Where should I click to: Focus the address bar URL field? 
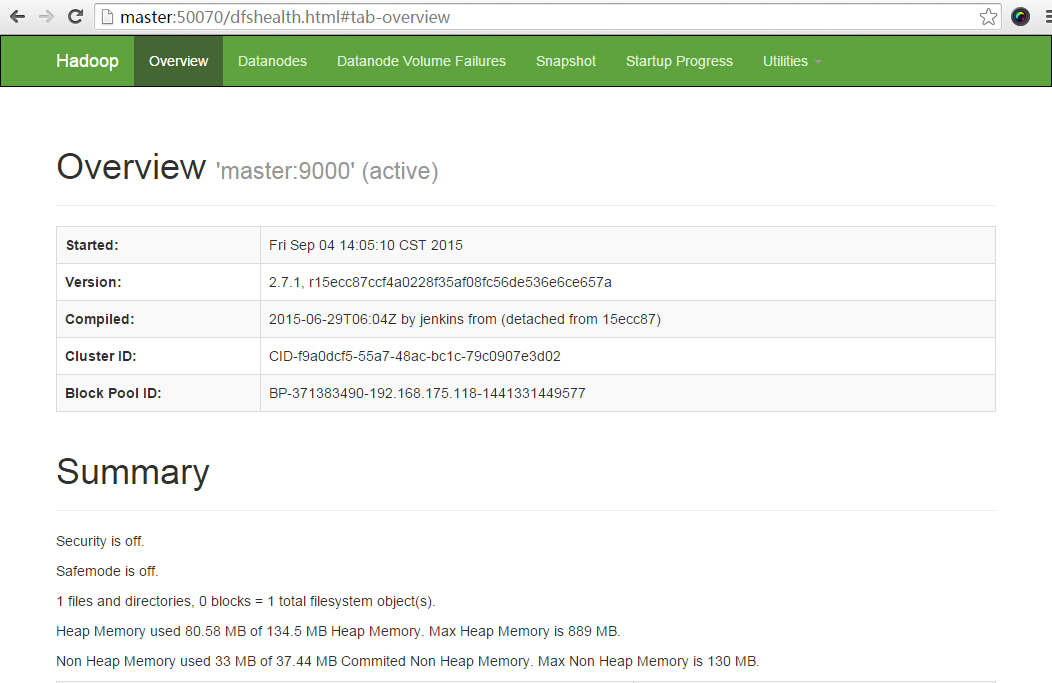pos(547,17)
